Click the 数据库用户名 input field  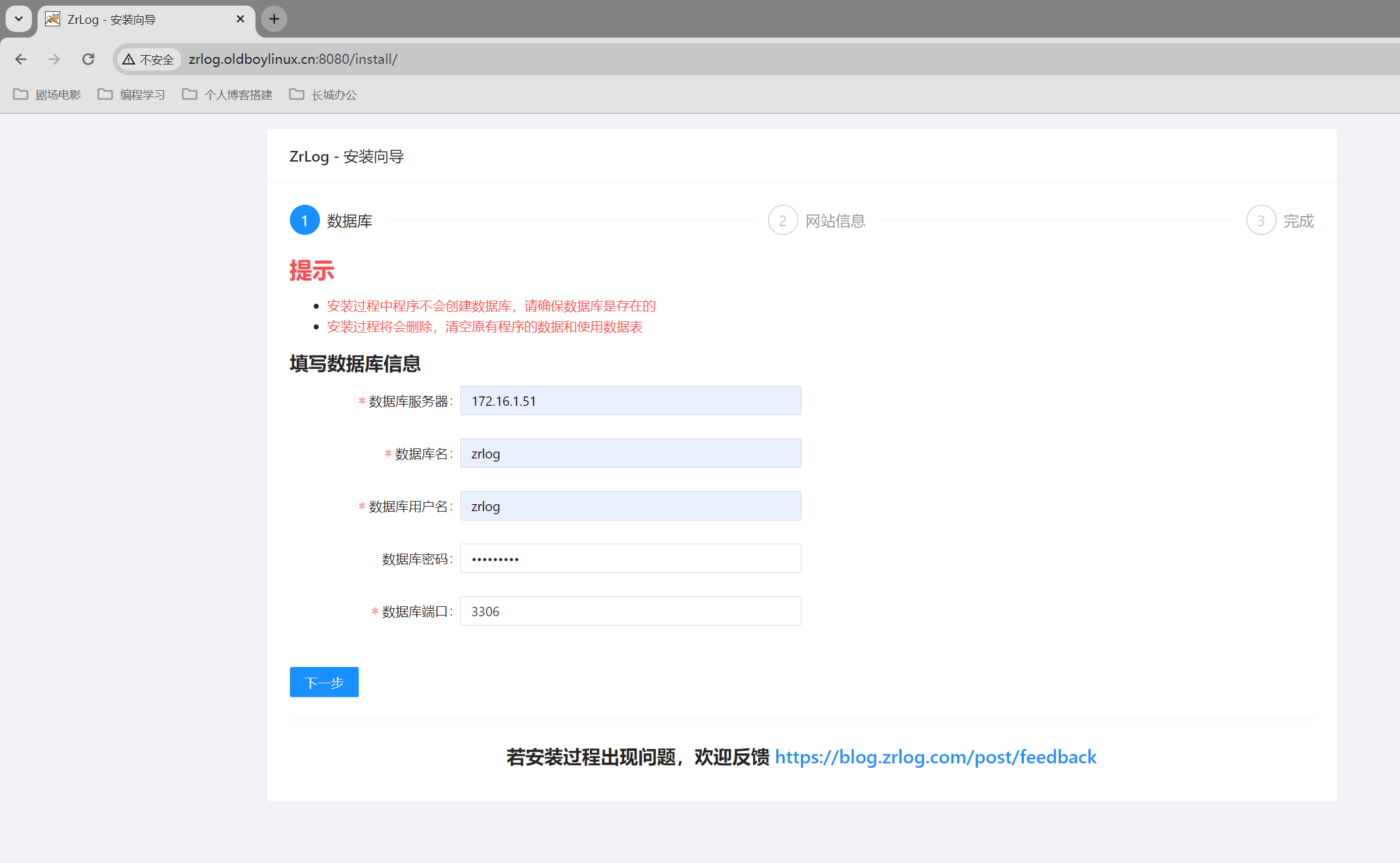pos(631,506)
